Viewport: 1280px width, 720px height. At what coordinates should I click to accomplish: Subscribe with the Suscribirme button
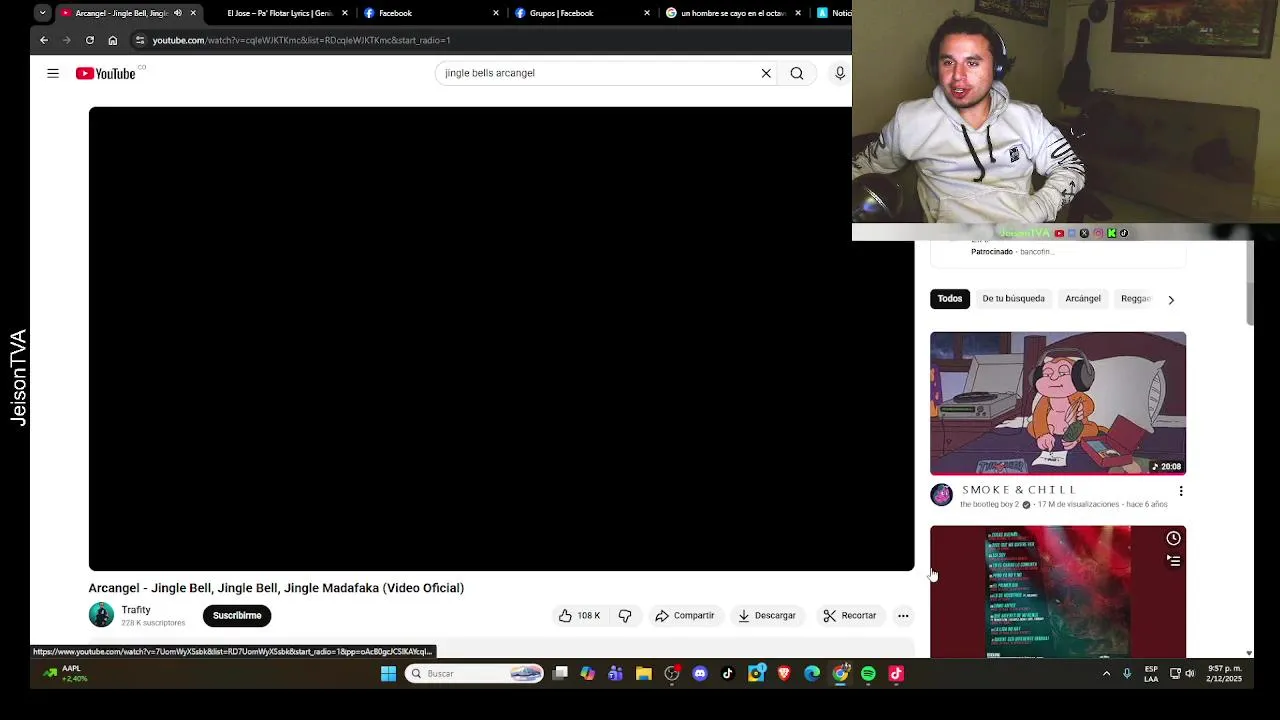(x=237, y=616)
